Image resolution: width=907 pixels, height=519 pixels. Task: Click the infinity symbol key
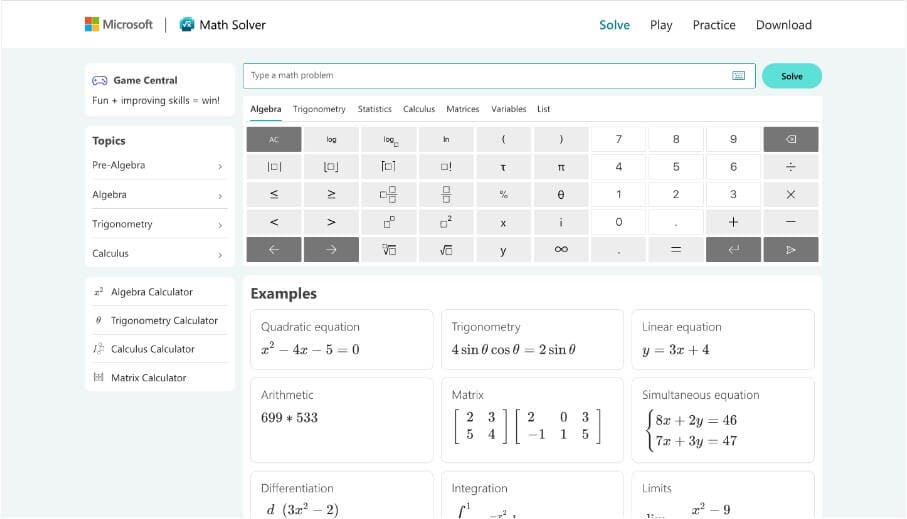pyautogui.click(x=561, y=250)
